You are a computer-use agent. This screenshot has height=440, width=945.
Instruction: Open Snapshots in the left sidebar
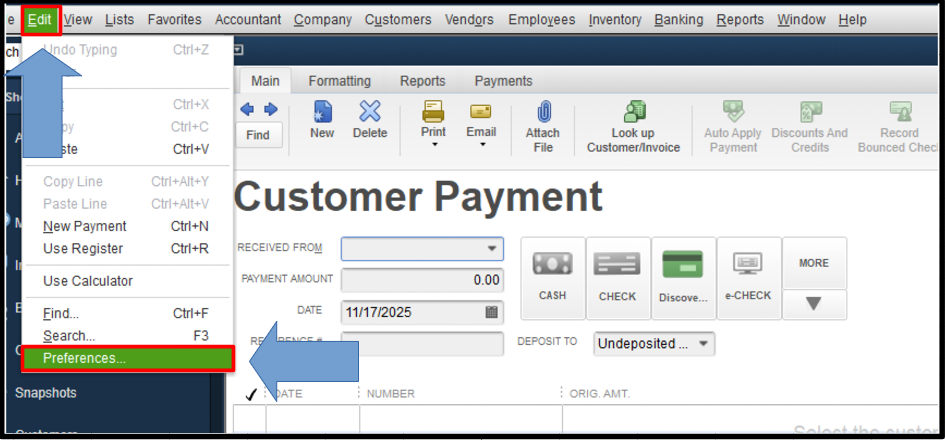pyautogui.click(x=46, y=393)
